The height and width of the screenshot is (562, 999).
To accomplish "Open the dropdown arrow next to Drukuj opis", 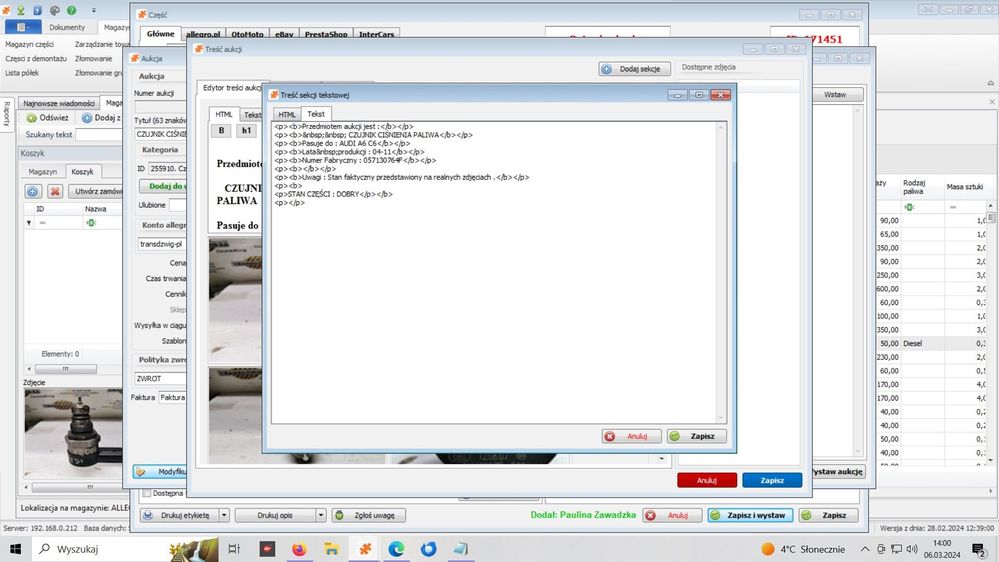I will (x=321, y=515).
